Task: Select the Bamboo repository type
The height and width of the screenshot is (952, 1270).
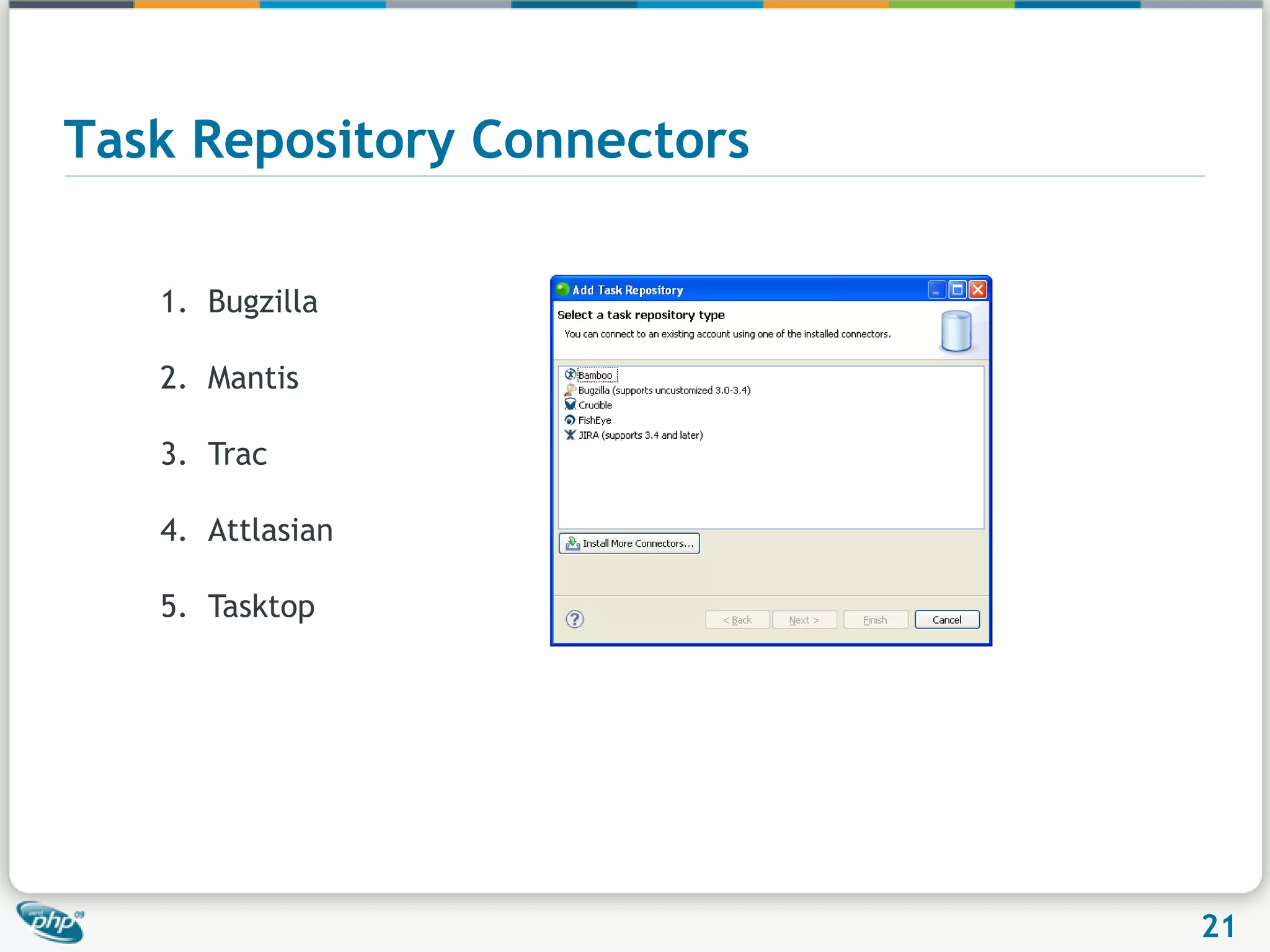Action: [x=595, y=376]
